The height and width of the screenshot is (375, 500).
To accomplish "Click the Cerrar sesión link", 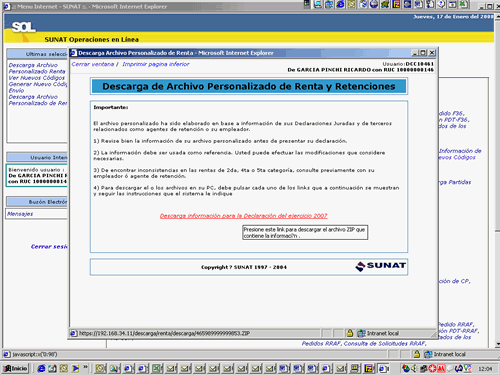I will click(x=49, y=247).
